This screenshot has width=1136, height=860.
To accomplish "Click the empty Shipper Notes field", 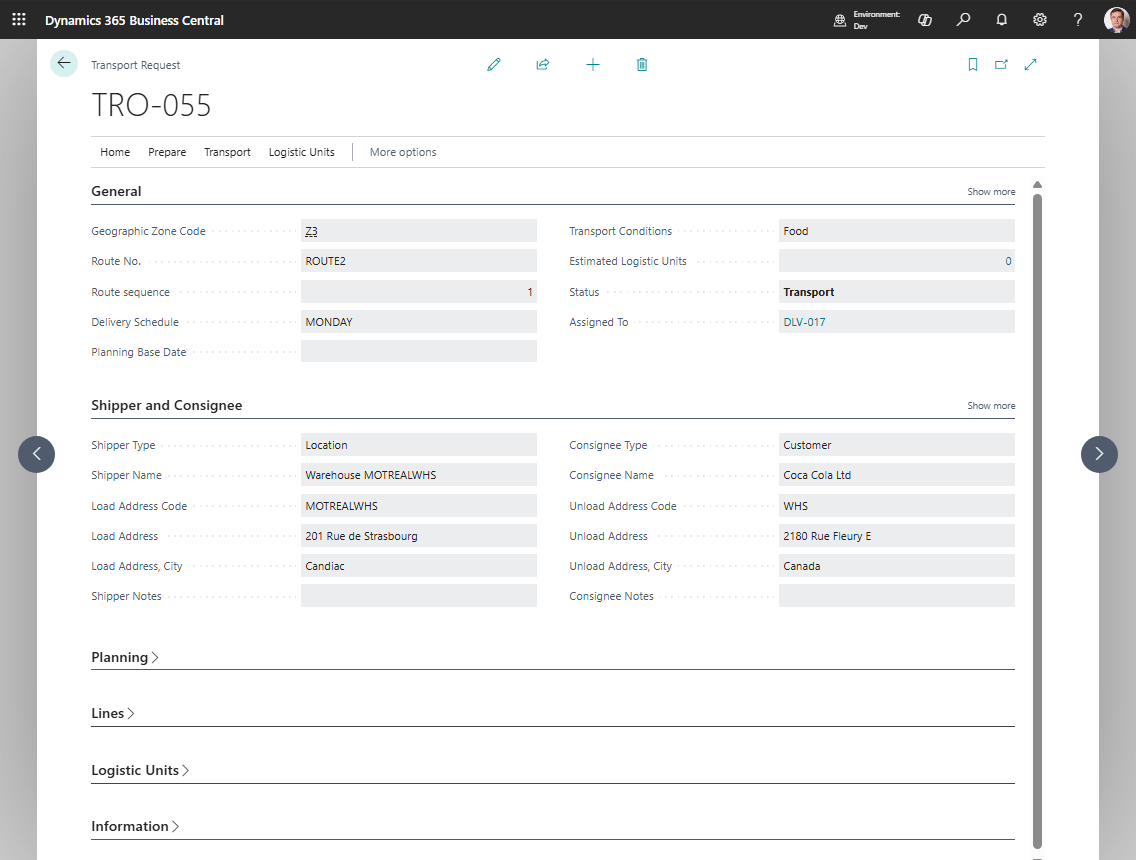I will (x=419, y=596).
